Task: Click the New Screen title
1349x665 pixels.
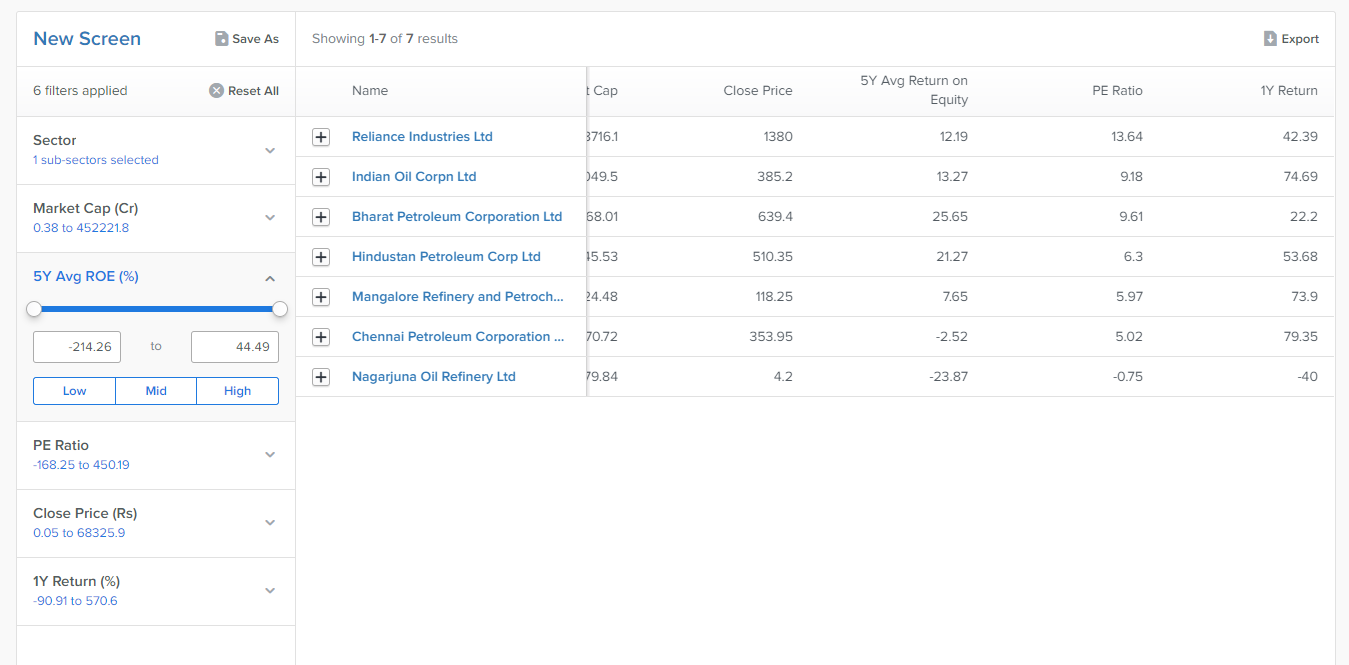Action: (x=87, y=39)
